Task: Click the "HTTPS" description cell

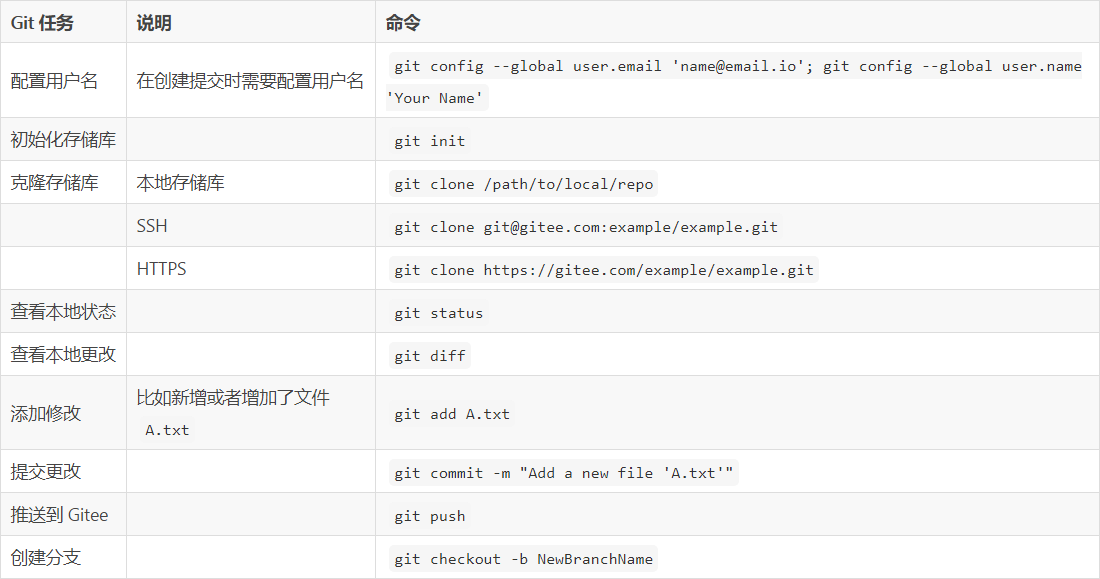Action: 161,269
